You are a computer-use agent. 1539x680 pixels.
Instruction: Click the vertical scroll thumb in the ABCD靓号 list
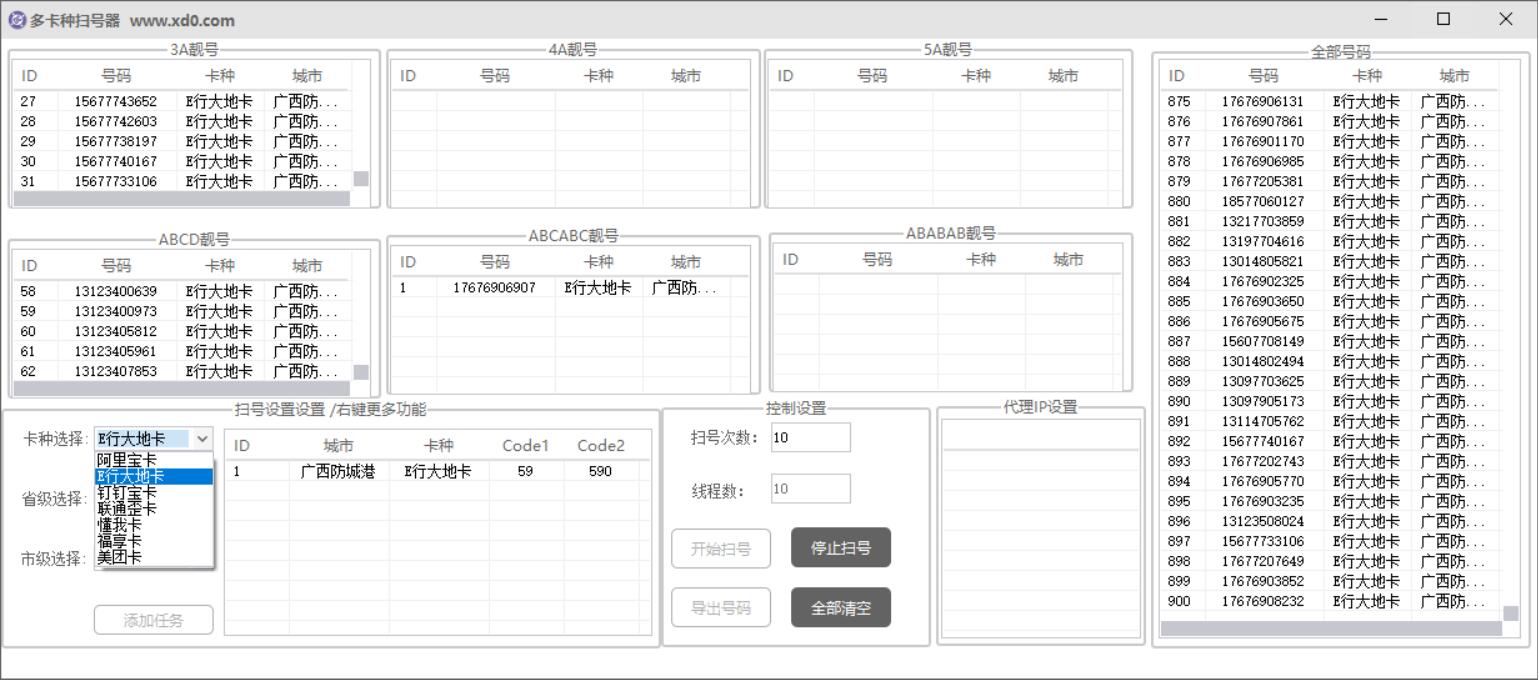coord(361,372)
